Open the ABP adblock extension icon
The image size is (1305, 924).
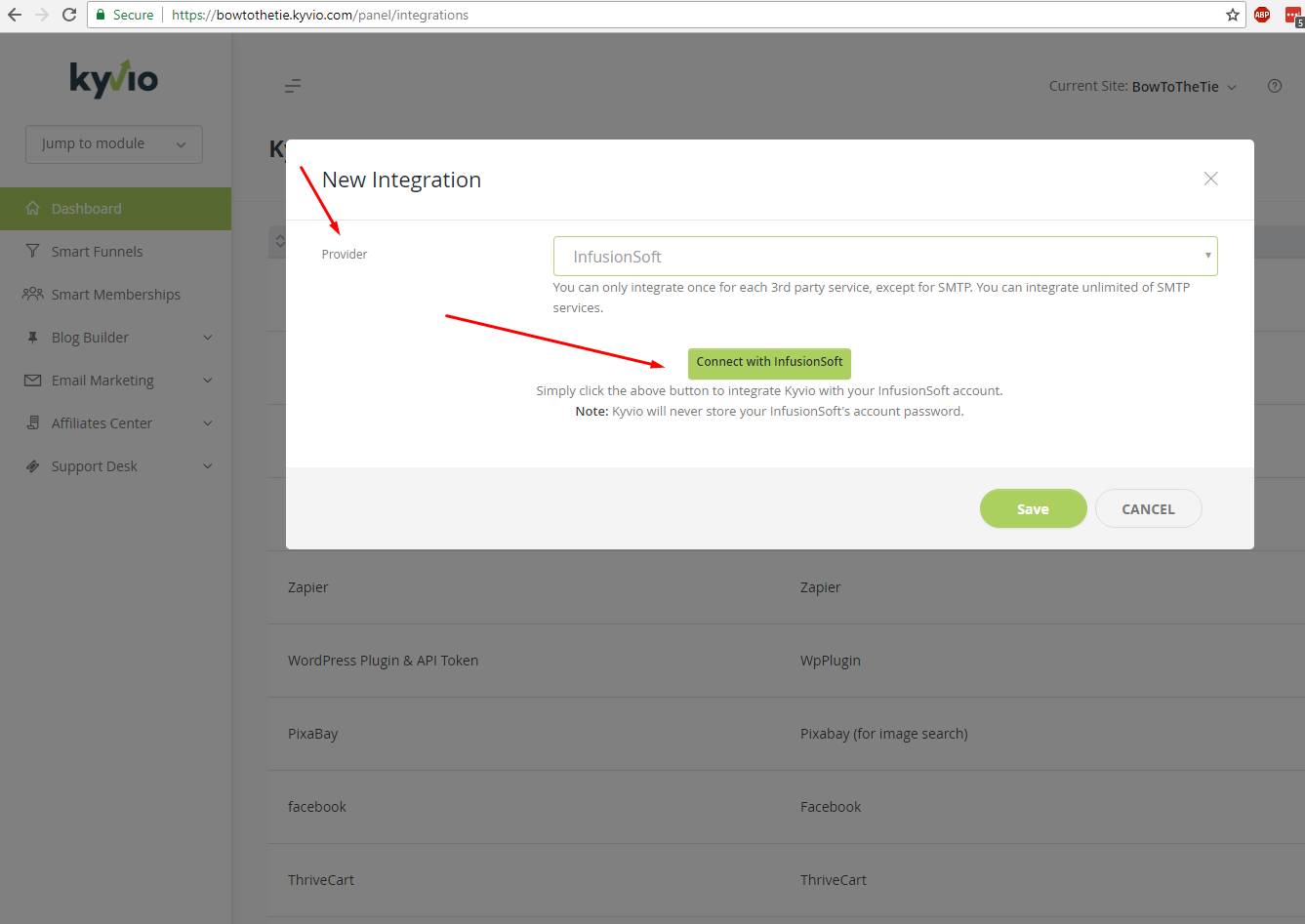[x=1262, y=15]
